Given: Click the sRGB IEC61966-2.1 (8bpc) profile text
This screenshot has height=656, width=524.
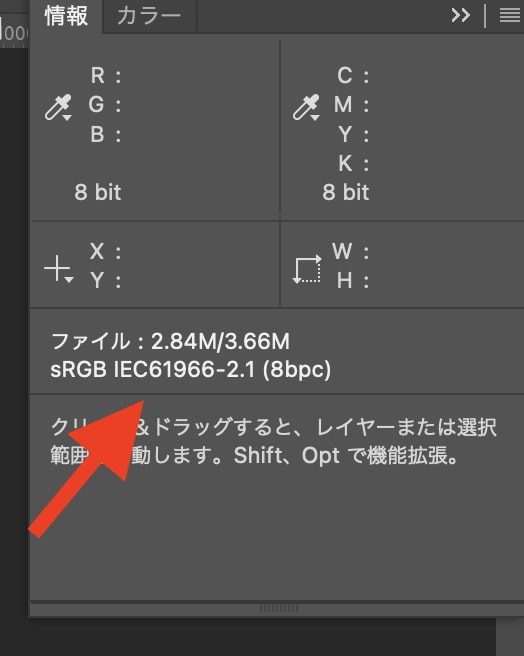Looking at the screenshot, I should click(190, 369).
